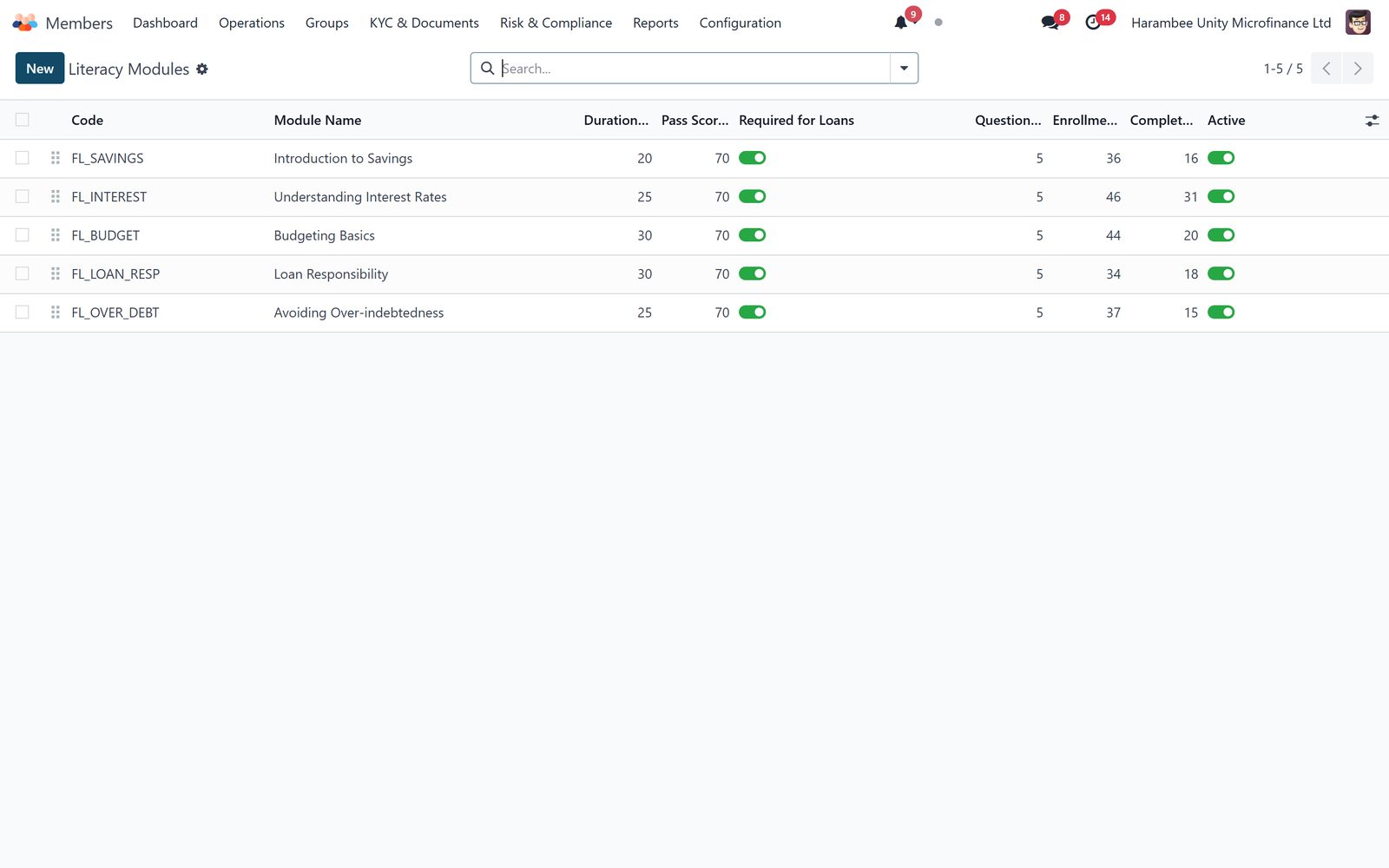Click Harambee Unity Microfinance Ltd company switcher
This screenshot has height=868, width=1389.
pos(1231,23)
